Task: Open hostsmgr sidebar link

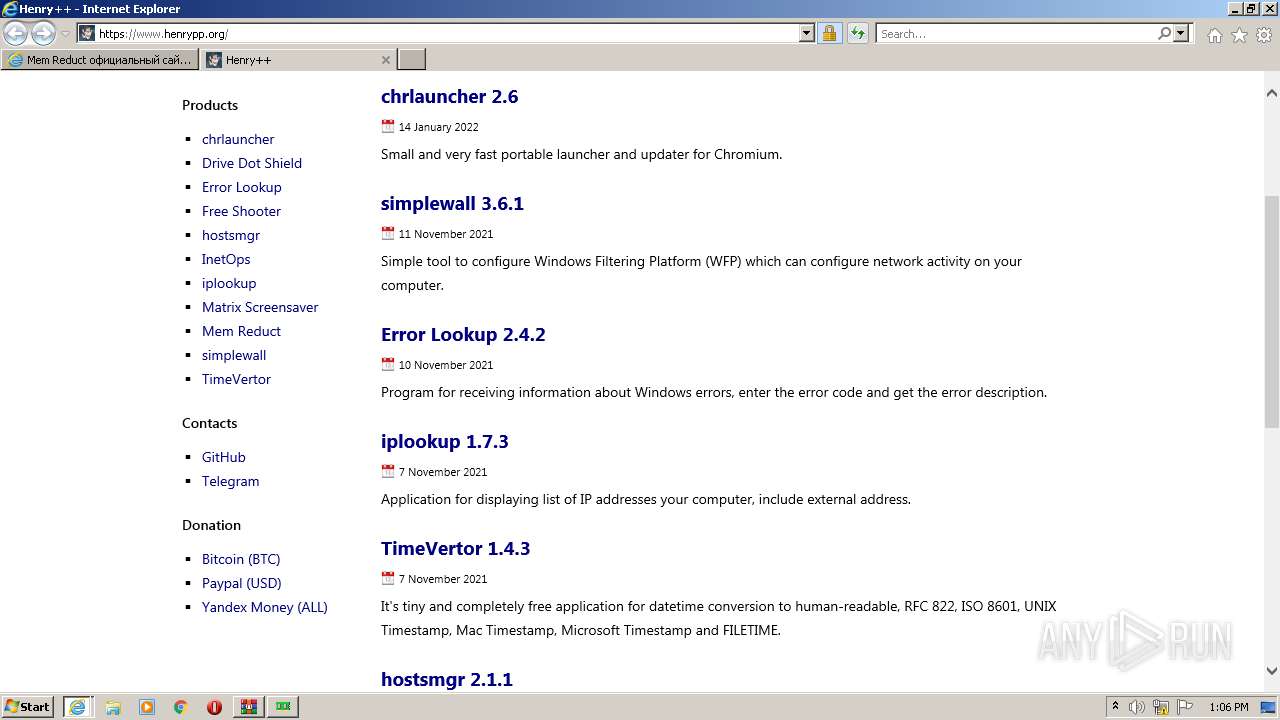Action: pos(231,235)
